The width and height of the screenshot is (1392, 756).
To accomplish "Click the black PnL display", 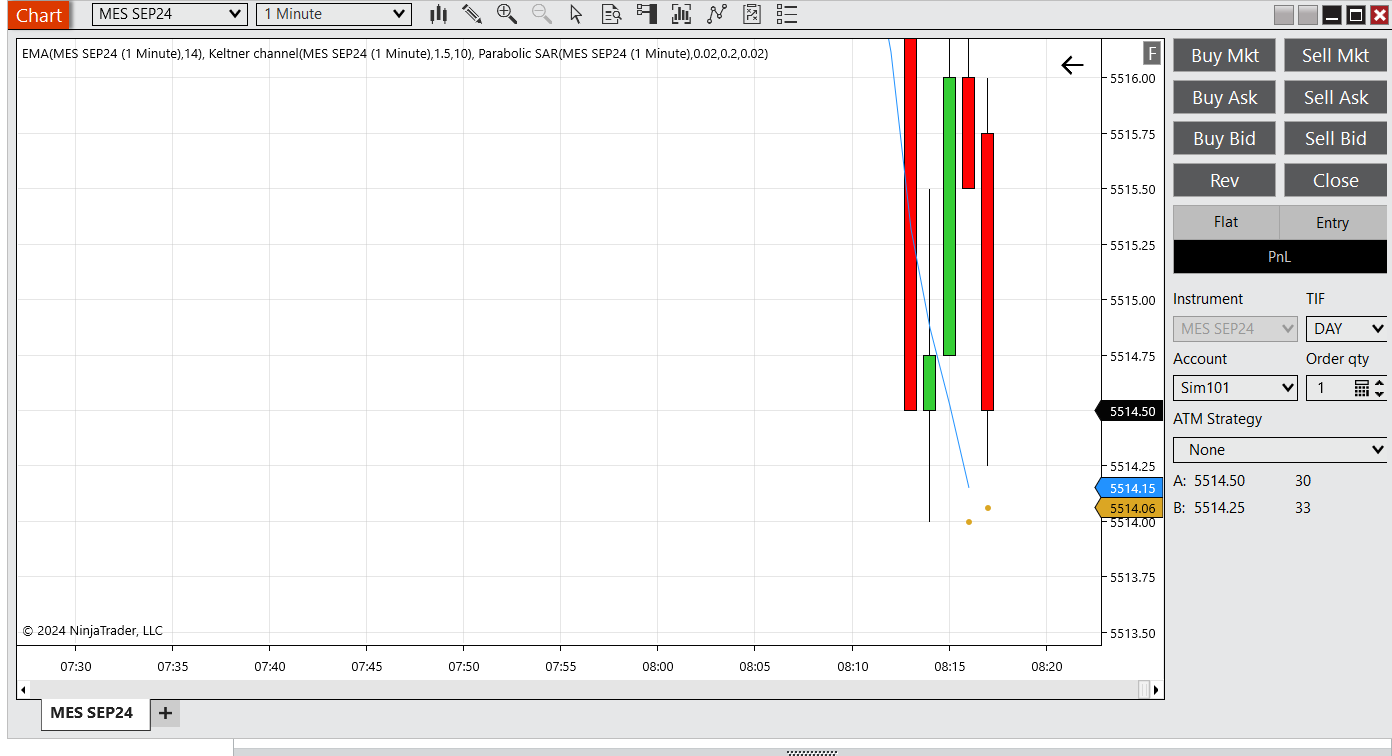I will [x=1280, y=257].
